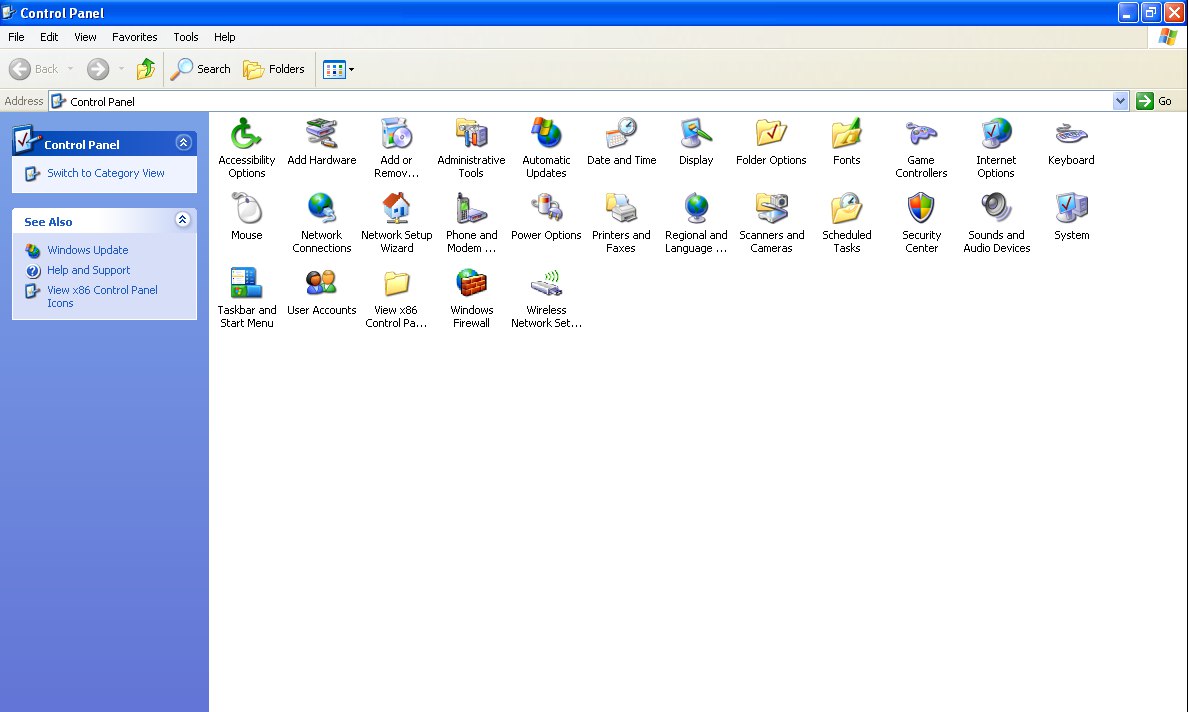Open the Tools menu
The width and height of the screenshot is (1188, 712).
pyautogui.click(x=186, y=37)
